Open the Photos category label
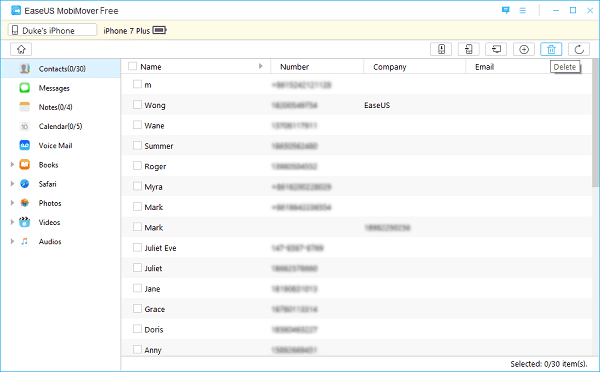Viewport: 600px width, 372px height. [50, 203]
